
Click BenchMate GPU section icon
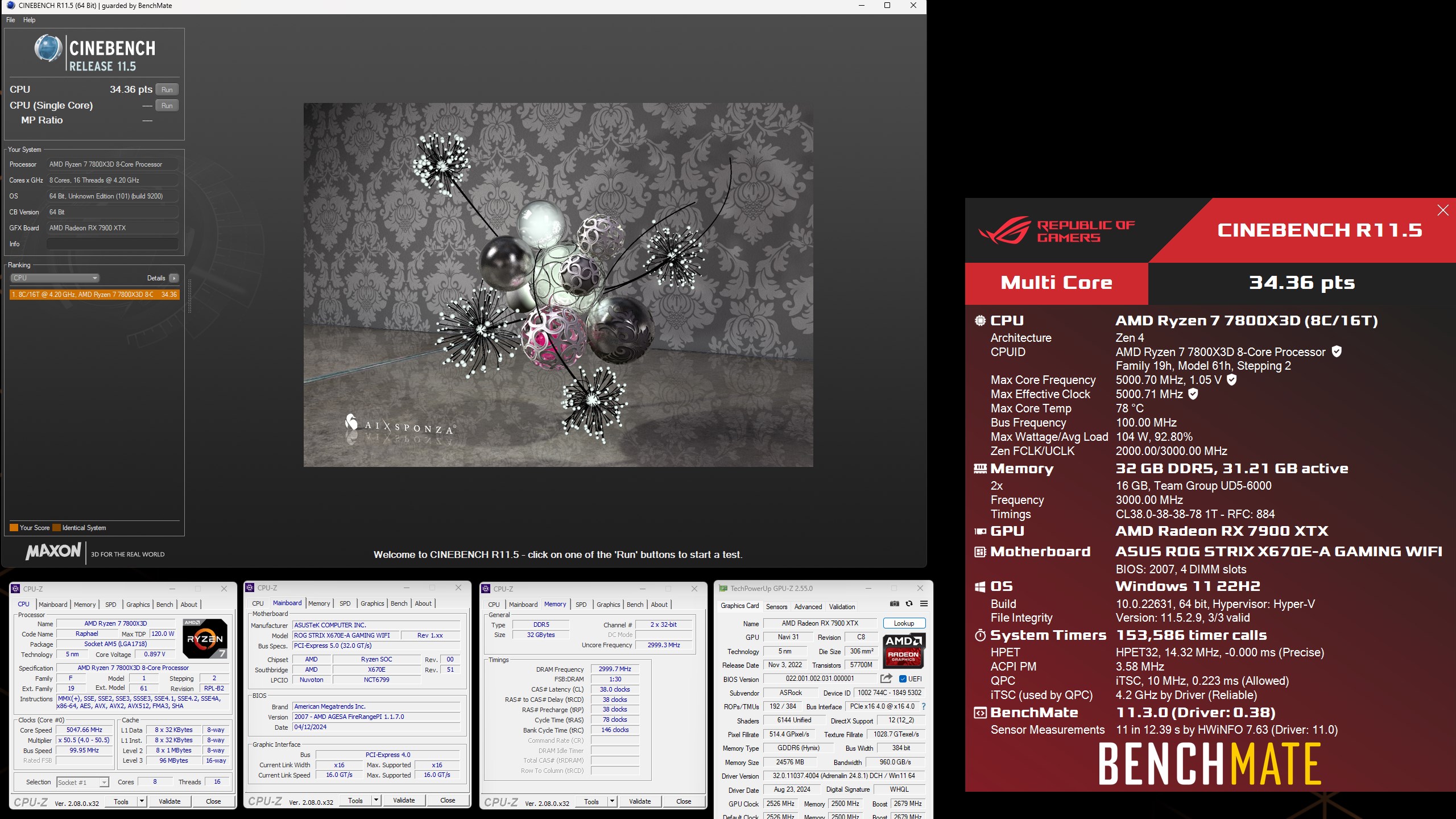[980, 531]
